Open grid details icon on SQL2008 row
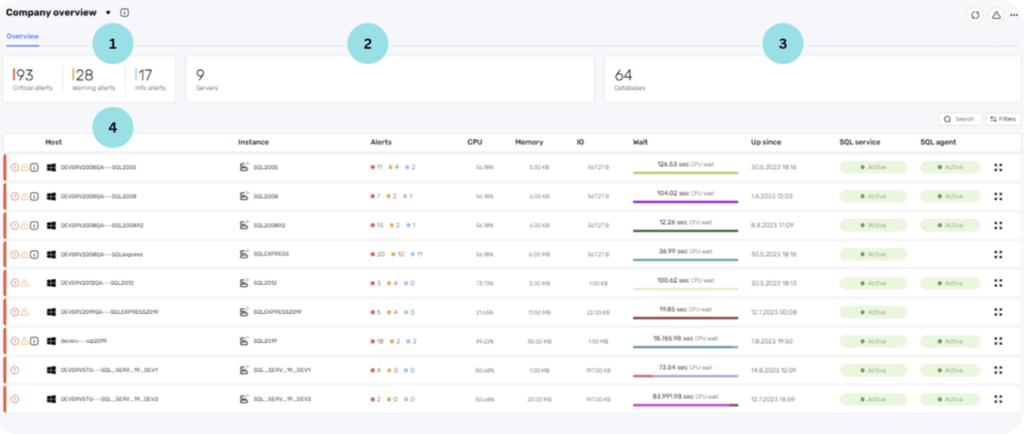Image resolution: width=1024 pixels, height=434 pixels. click(x=997, y=196)
